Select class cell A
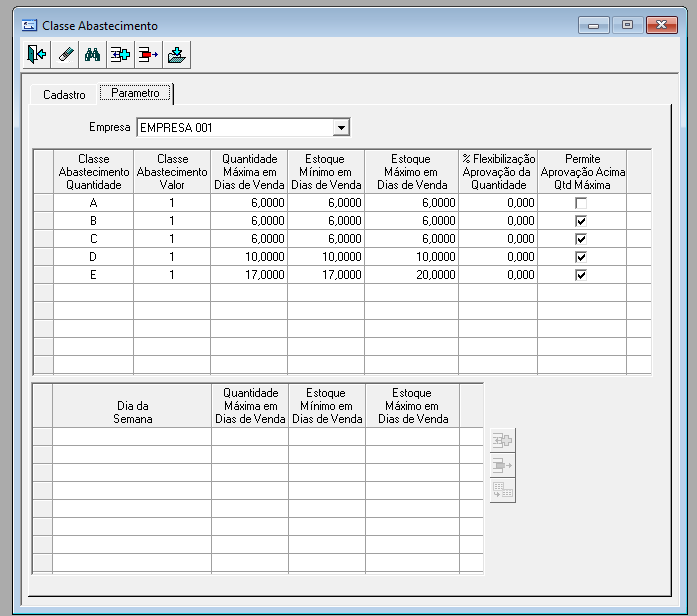 (93, 203)
